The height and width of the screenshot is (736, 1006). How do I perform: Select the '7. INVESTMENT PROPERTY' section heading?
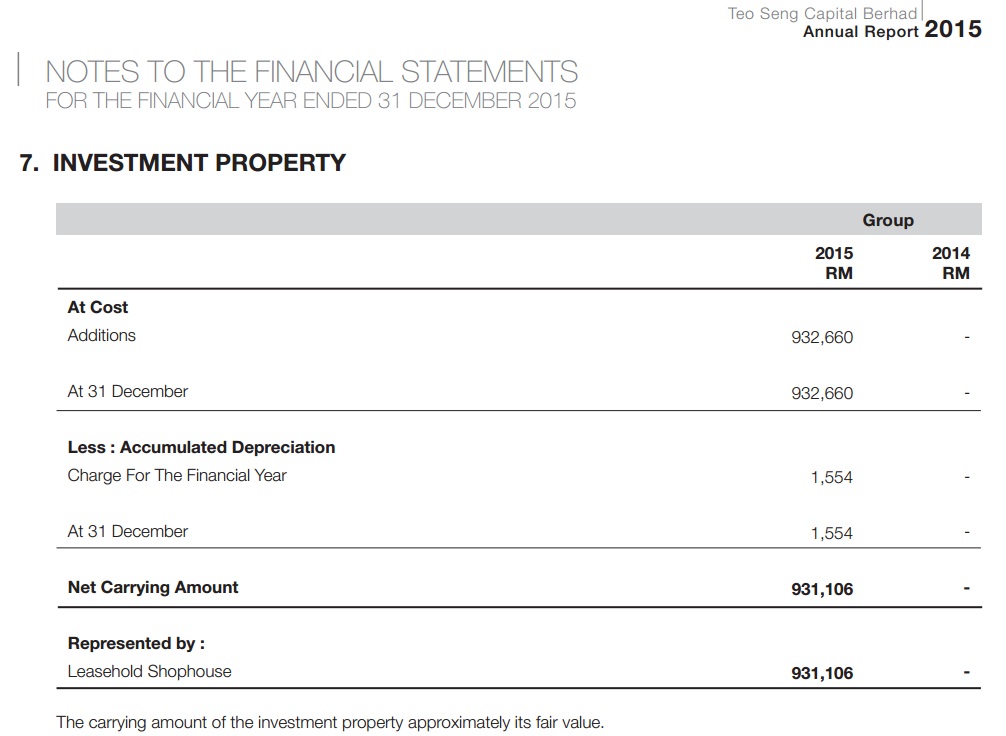(x=183, y=163)
